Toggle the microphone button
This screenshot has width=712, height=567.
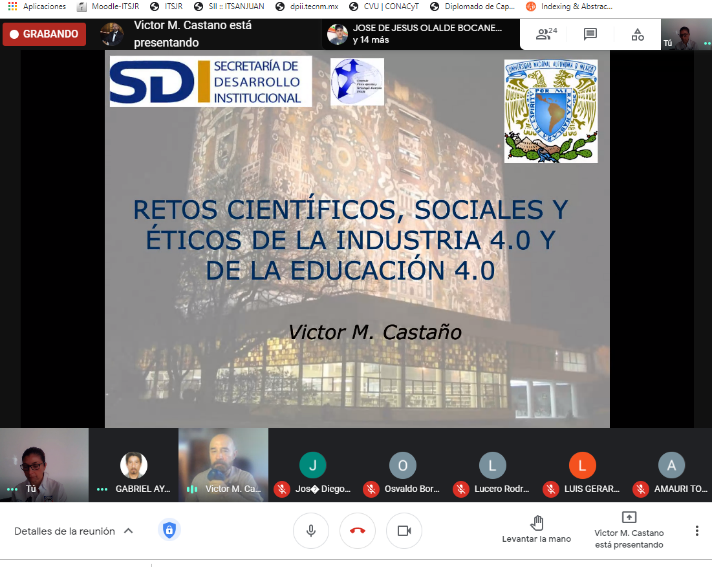pos(311,531)
